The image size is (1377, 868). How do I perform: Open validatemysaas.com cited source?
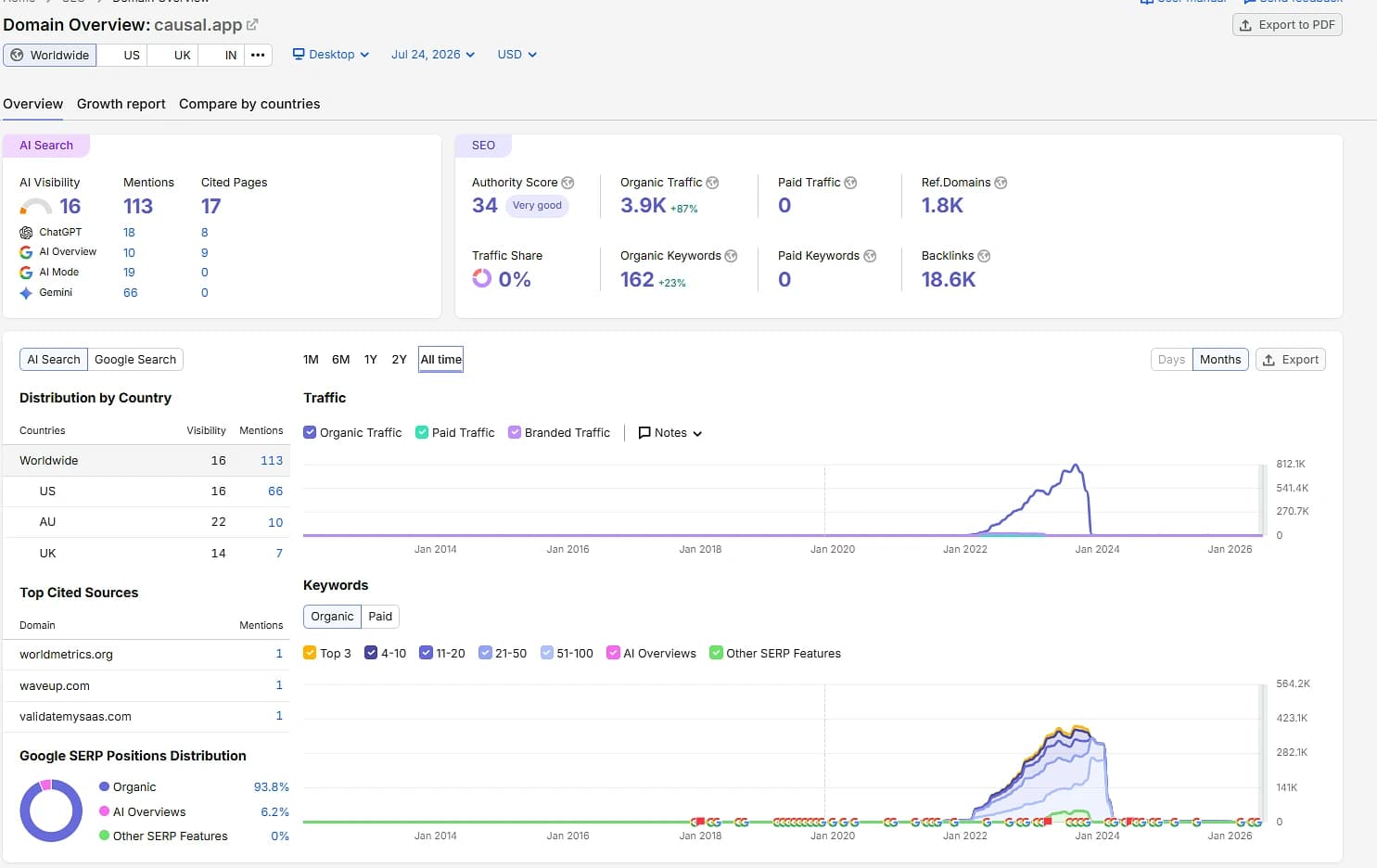pyautogui.click(x=75, y=717)
